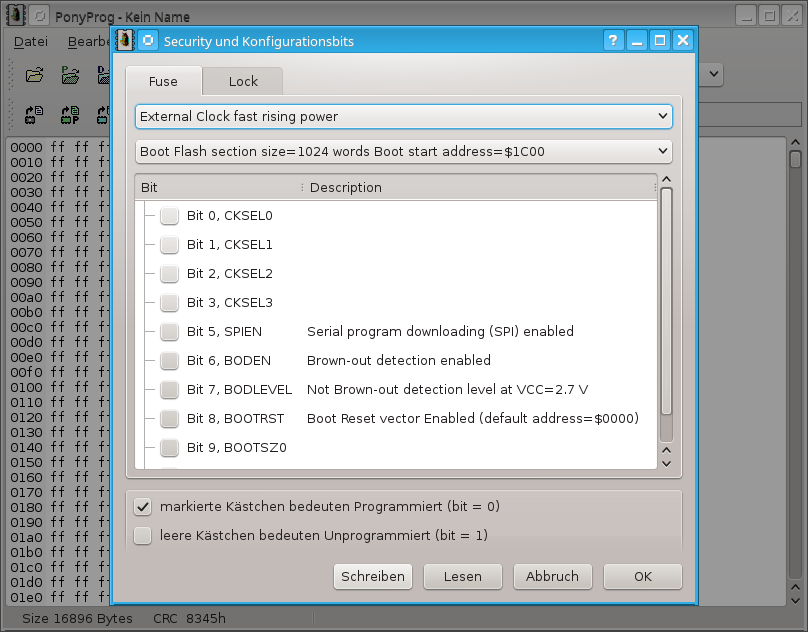
Task: Select 'Not Brown-out detection level at VCC=2.7 V' text
Action: 447,389
